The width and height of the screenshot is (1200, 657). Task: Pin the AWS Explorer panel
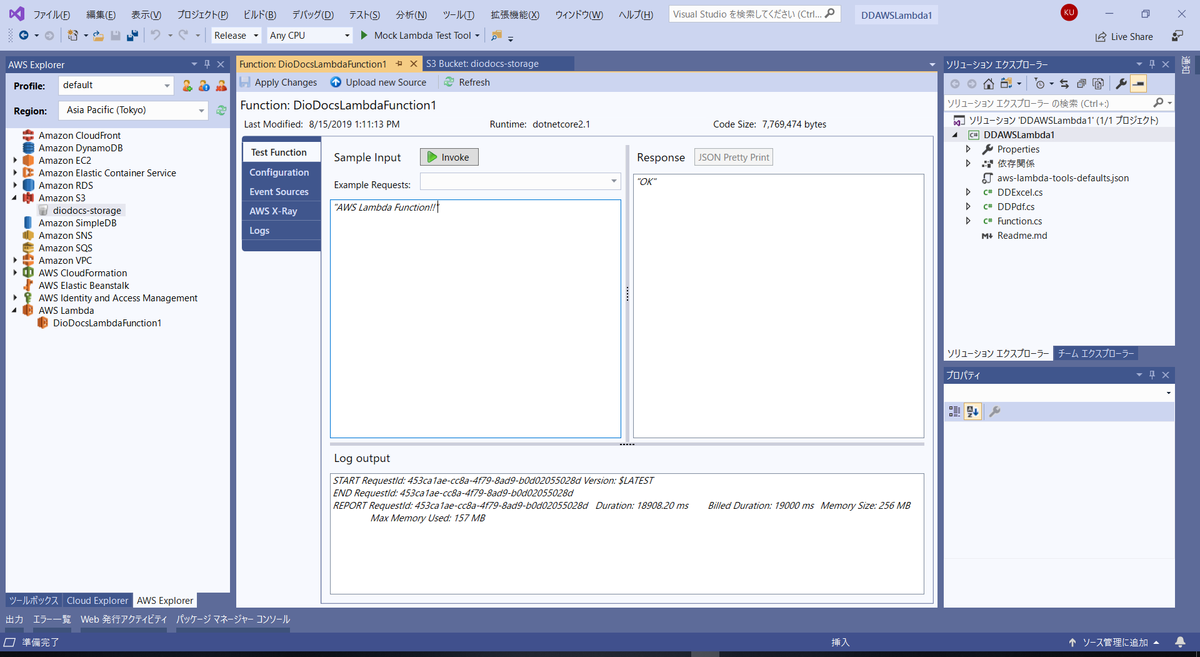[206, 64]
